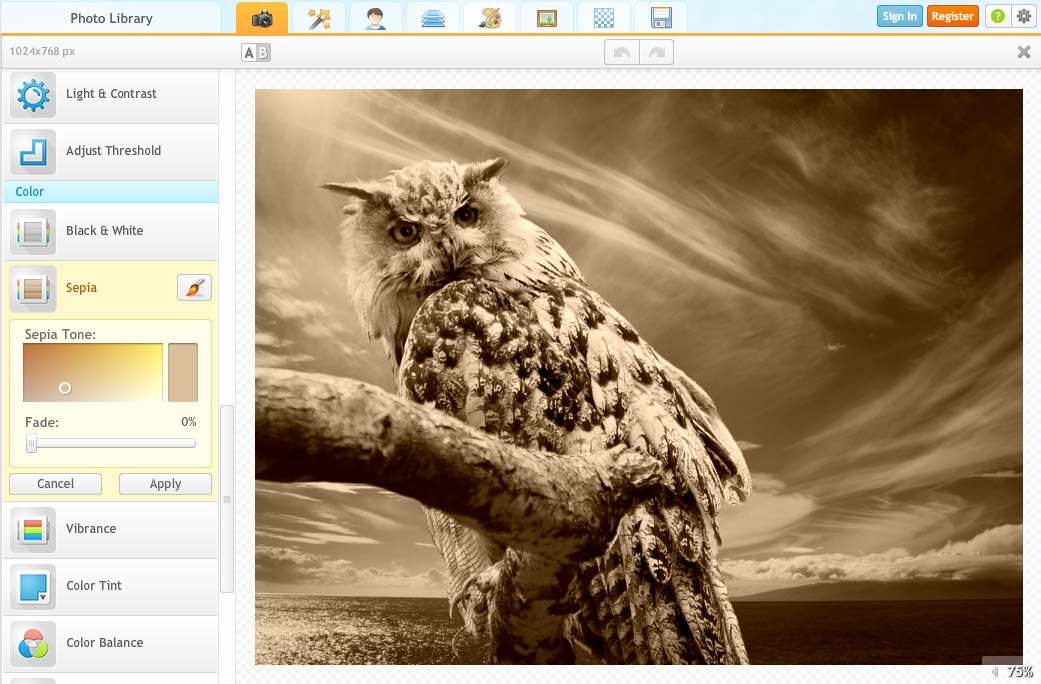The height and width of the screenshot is (684, 1041).
Task: Select the facial Touch Up tool
Action: tap(376, 17)
